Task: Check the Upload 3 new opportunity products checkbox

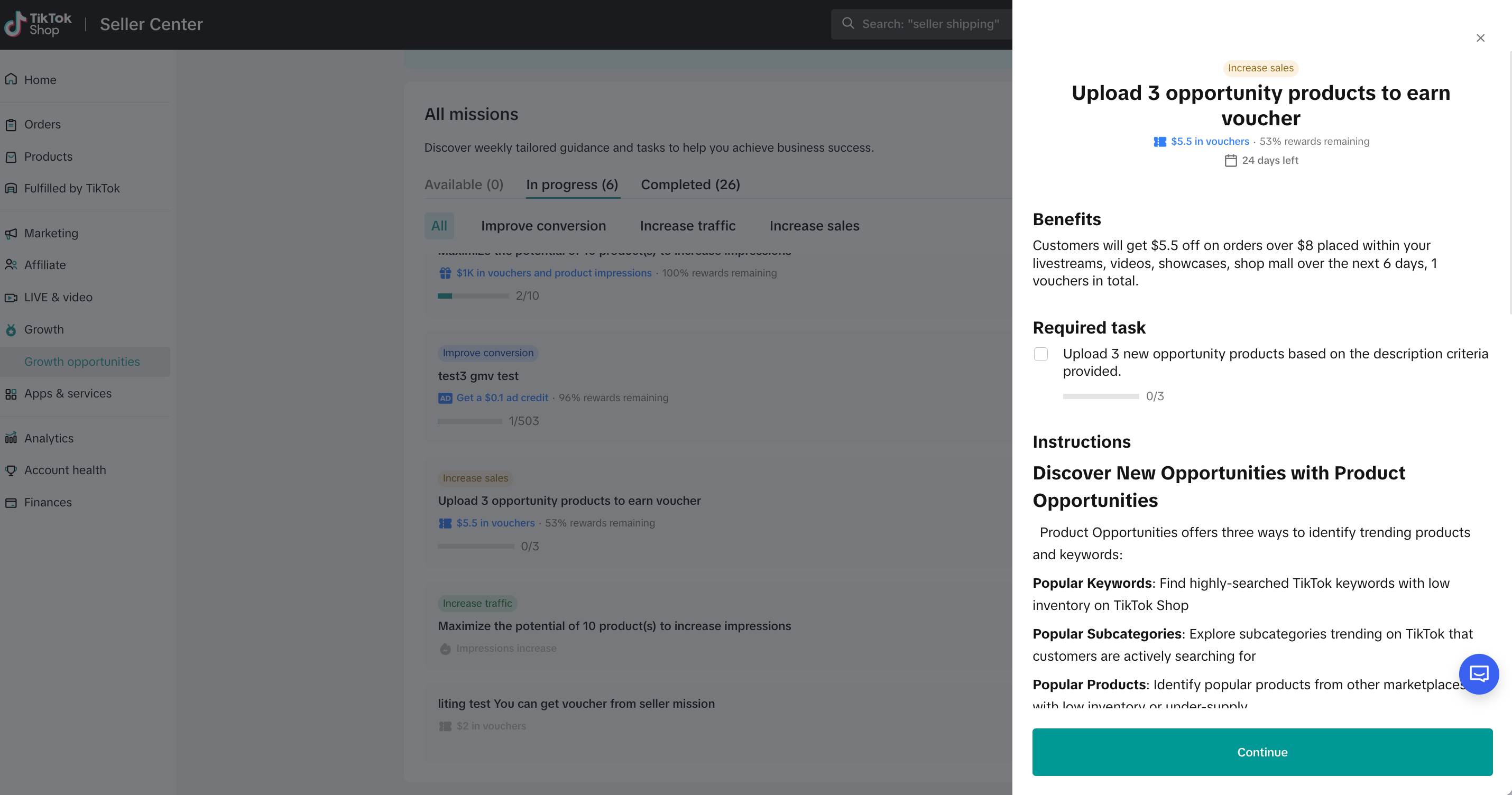Action: [1040, 354]
